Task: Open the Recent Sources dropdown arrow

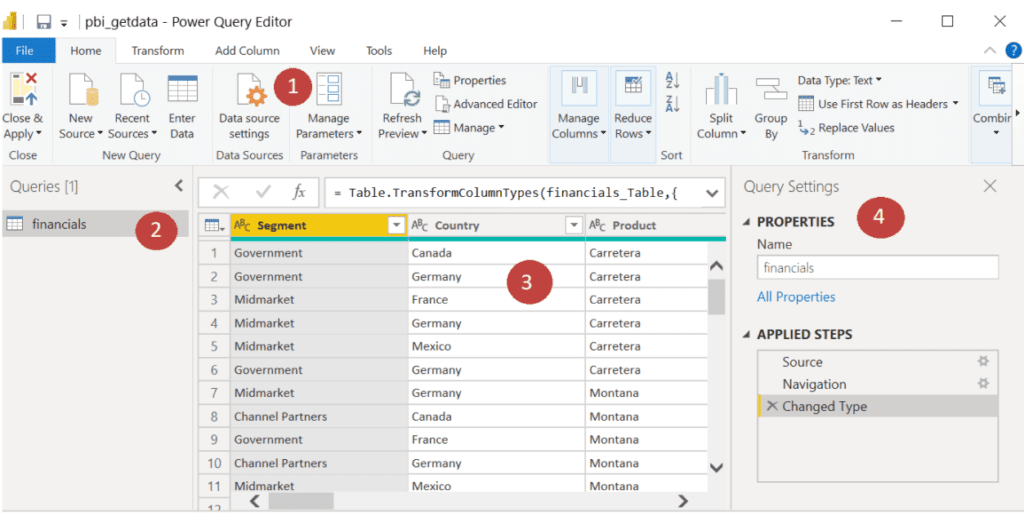Action: 154,134
